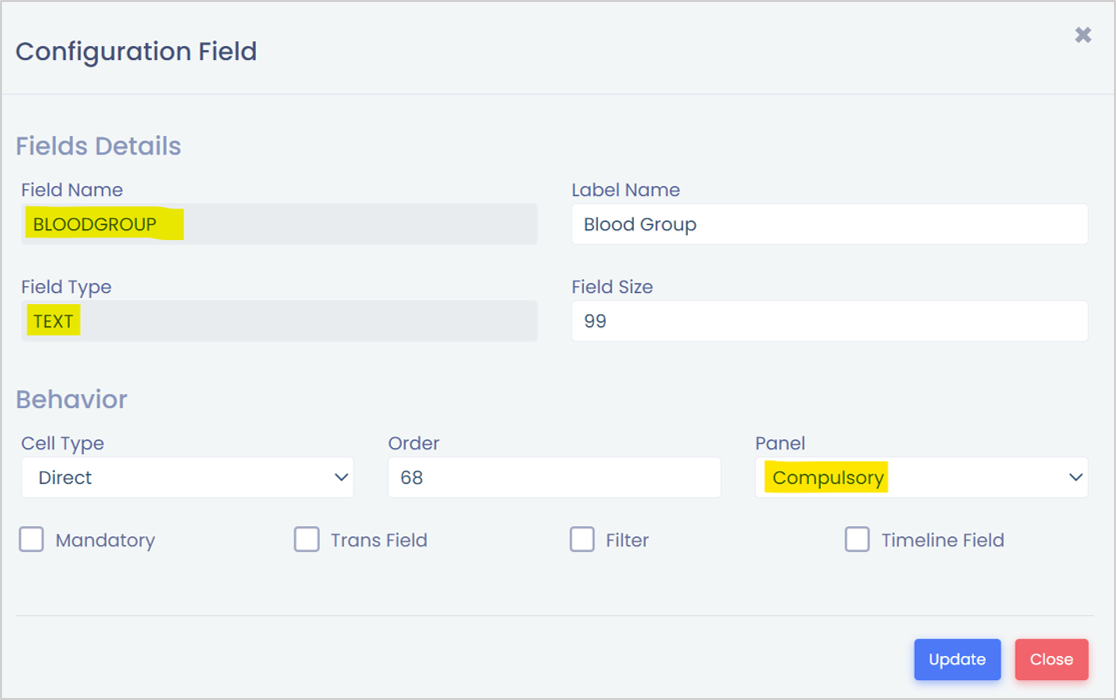Click the "Order" label text
Viewport: 1116px width, 700px height.
coord(414,443)
